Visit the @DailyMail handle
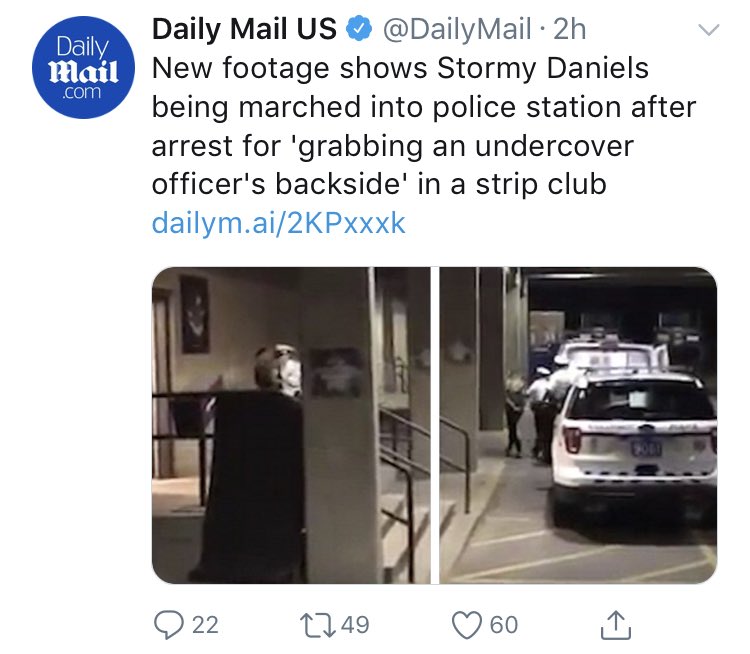 pos(457,29)
